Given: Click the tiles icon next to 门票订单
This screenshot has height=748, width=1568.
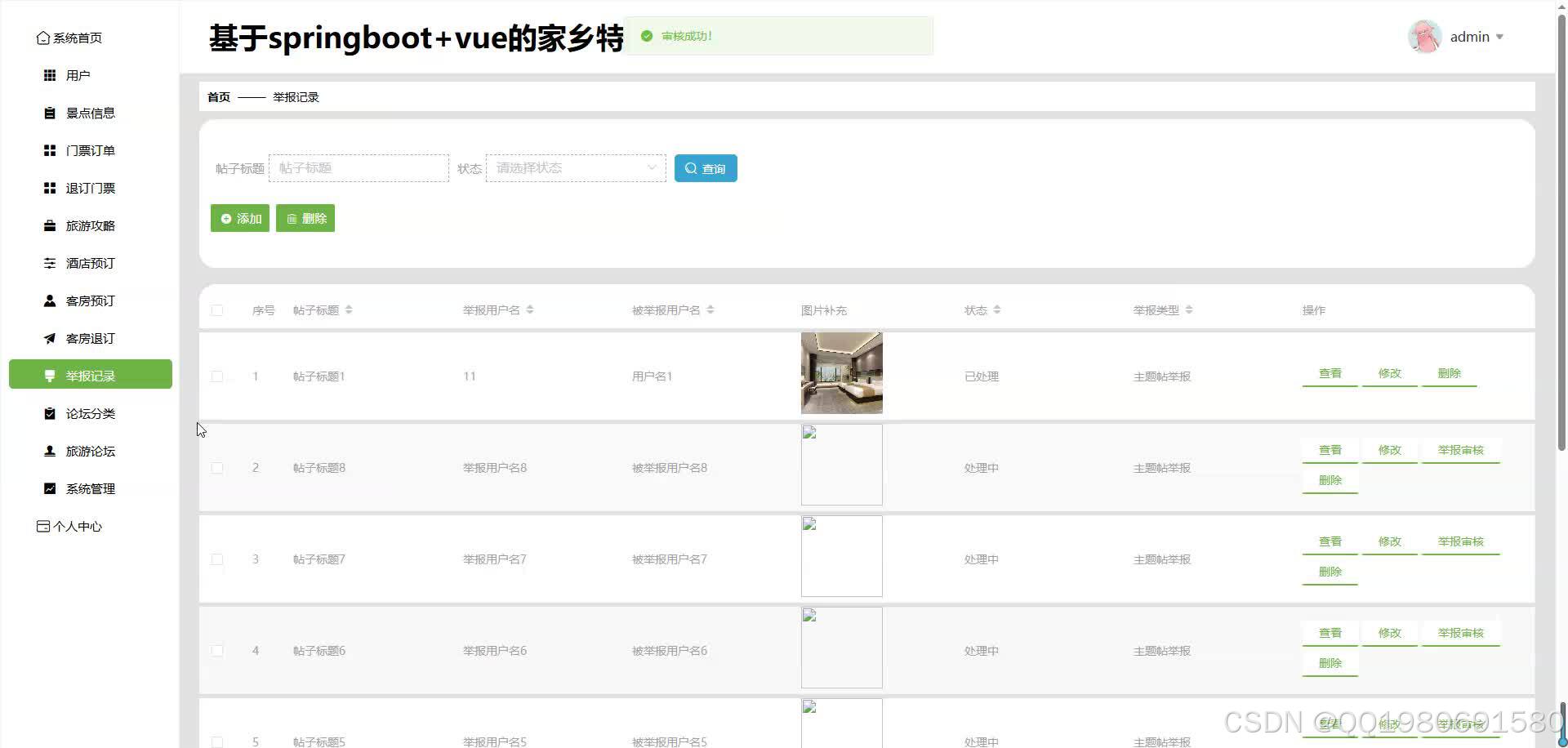Looking at the screenshot, I should (50, 150).
